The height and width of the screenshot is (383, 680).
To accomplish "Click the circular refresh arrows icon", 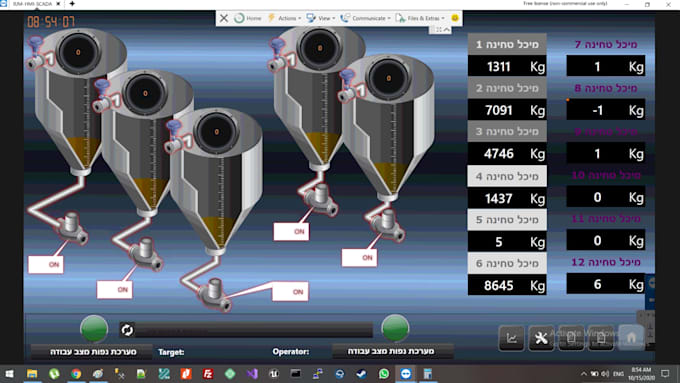I will point(127,330).
